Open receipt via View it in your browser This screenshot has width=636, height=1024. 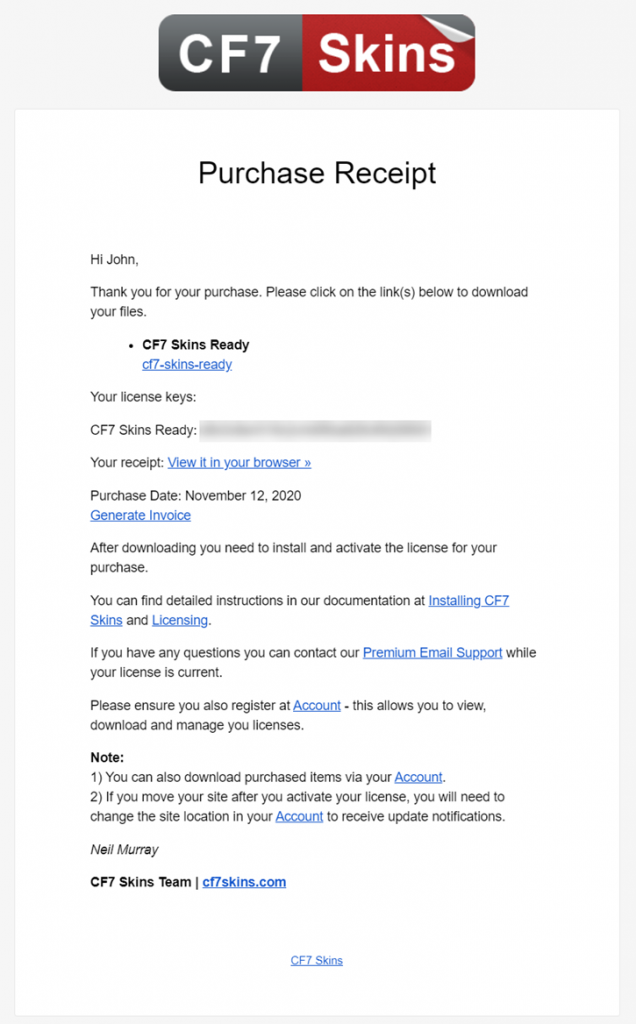pyautogui.click(x=239, y=463)
